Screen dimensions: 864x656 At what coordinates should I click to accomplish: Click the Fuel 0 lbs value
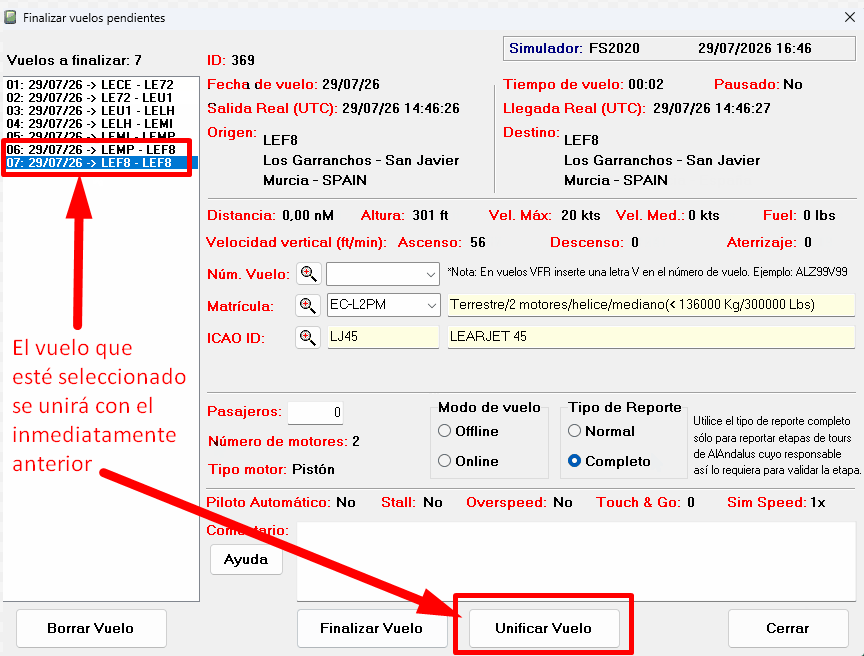tap(819, 215)
